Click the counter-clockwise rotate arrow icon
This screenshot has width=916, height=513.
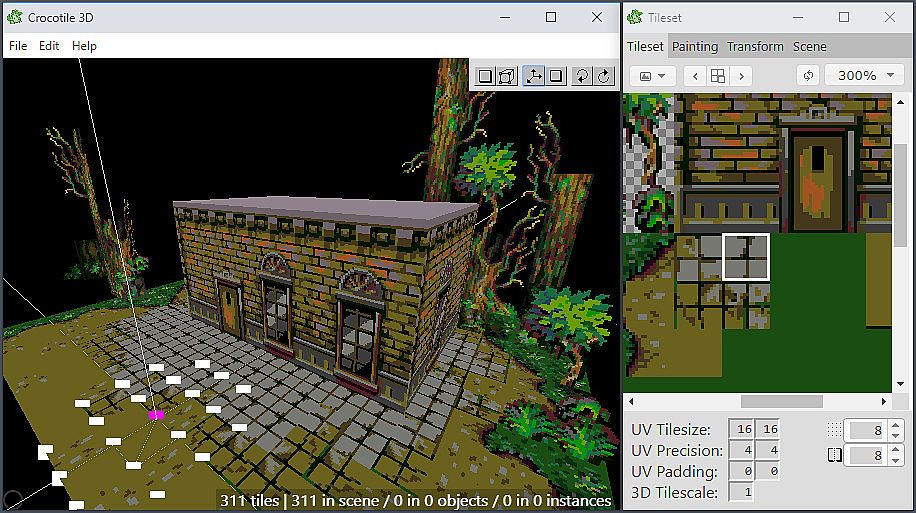tap(582, 76)
